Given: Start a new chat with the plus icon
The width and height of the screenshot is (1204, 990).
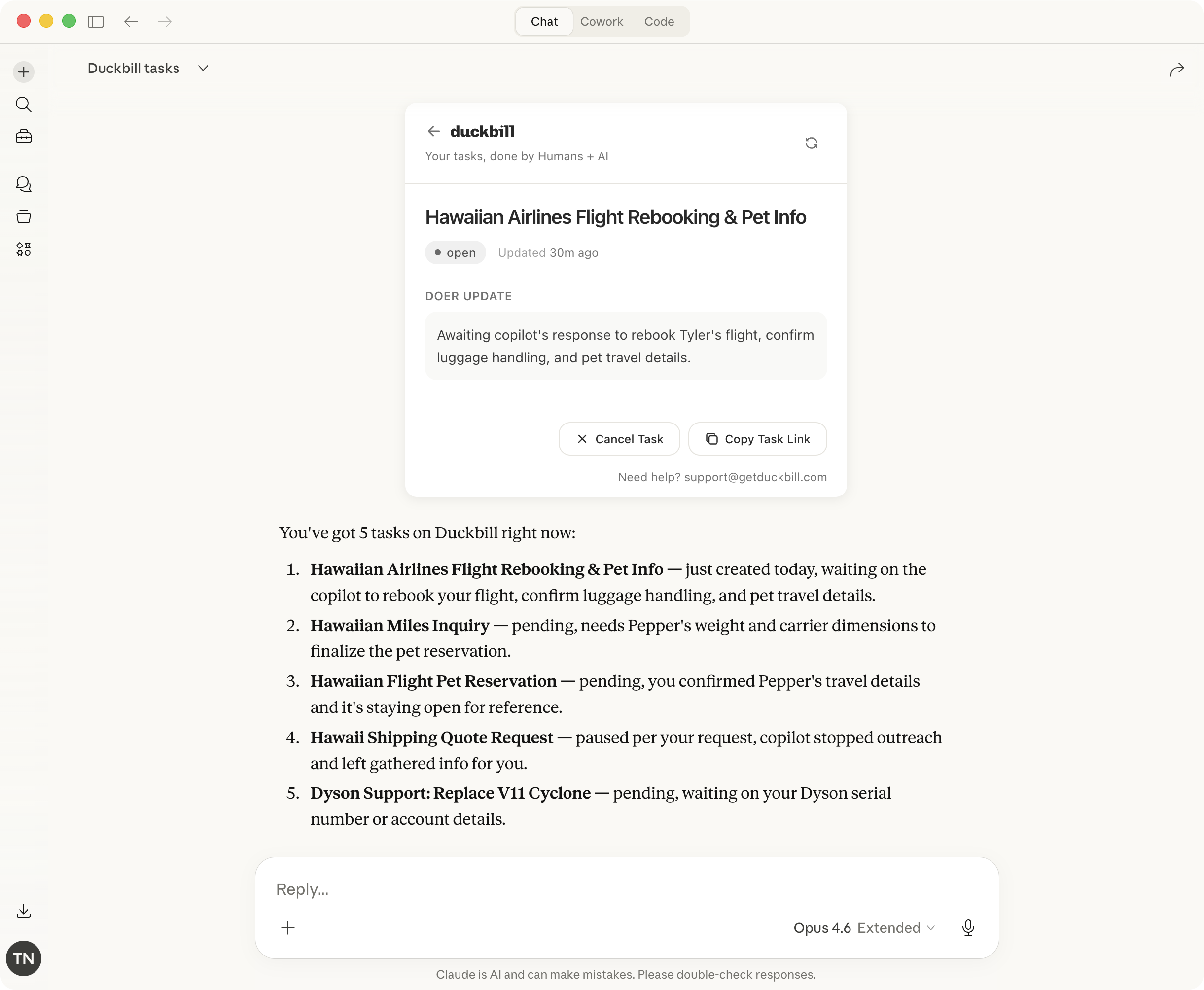Looking at the screenshot, I should (x=23, y=72).
